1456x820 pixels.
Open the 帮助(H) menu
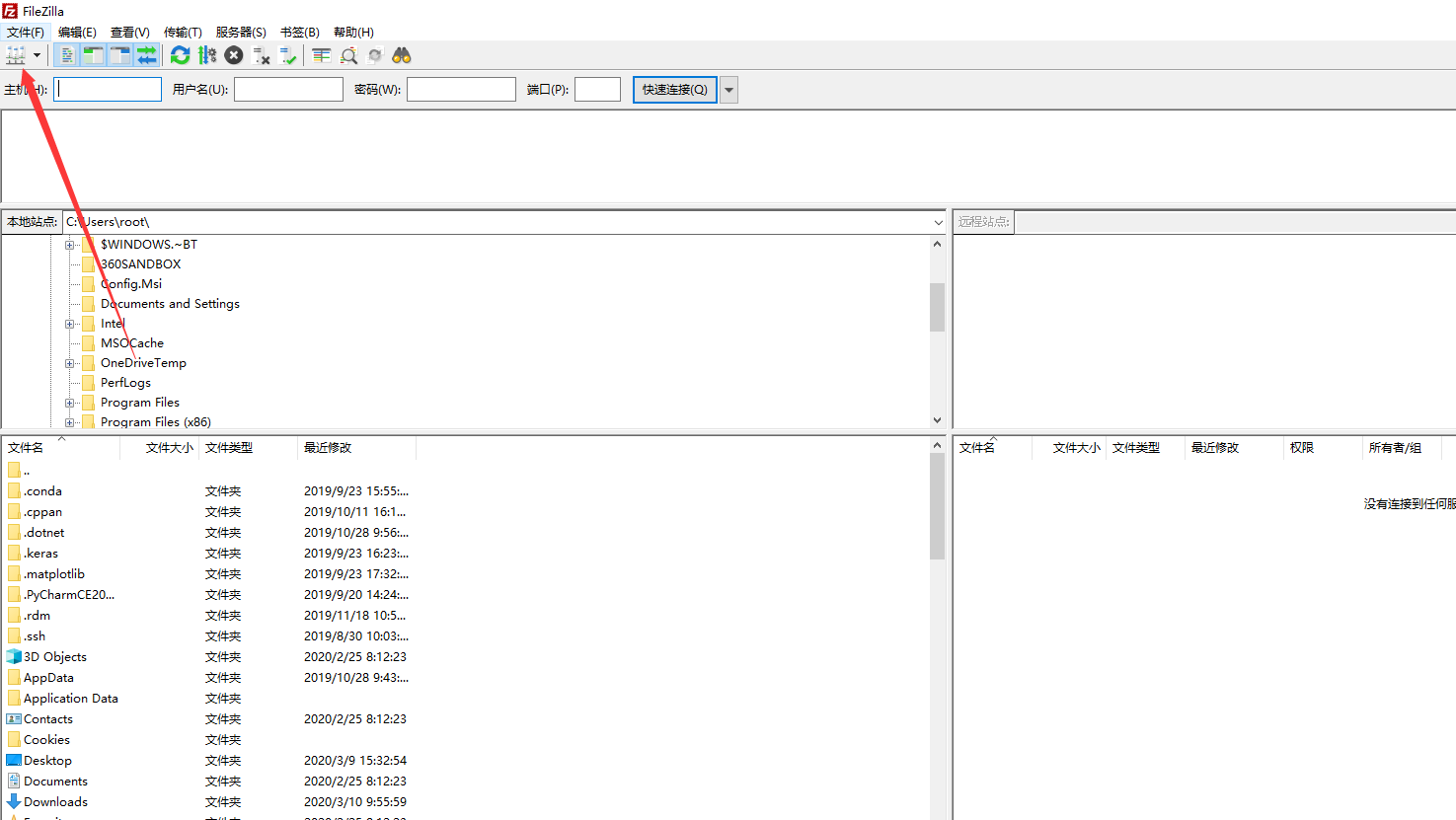(x=353, y=32)
